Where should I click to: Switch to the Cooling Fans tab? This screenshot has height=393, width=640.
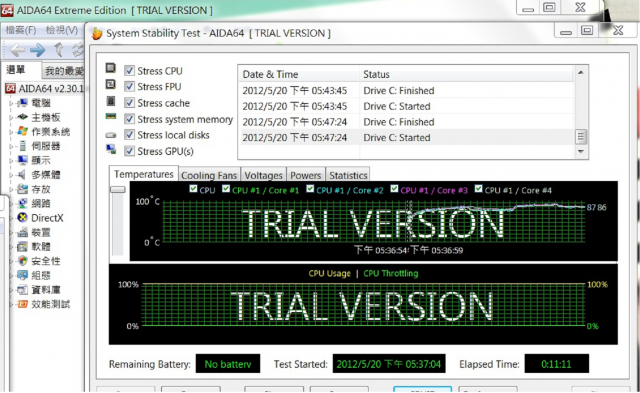click(x=209, y=175)
